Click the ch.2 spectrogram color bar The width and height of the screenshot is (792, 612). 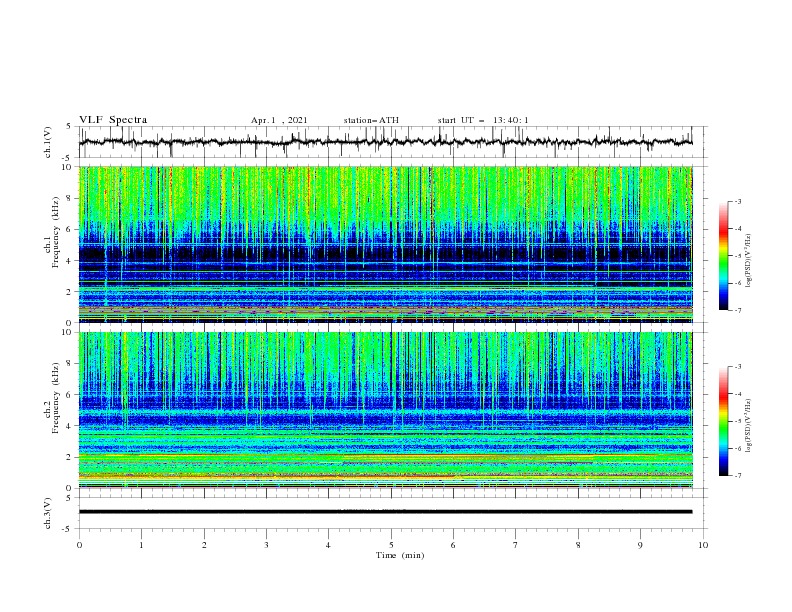(723, 421)
